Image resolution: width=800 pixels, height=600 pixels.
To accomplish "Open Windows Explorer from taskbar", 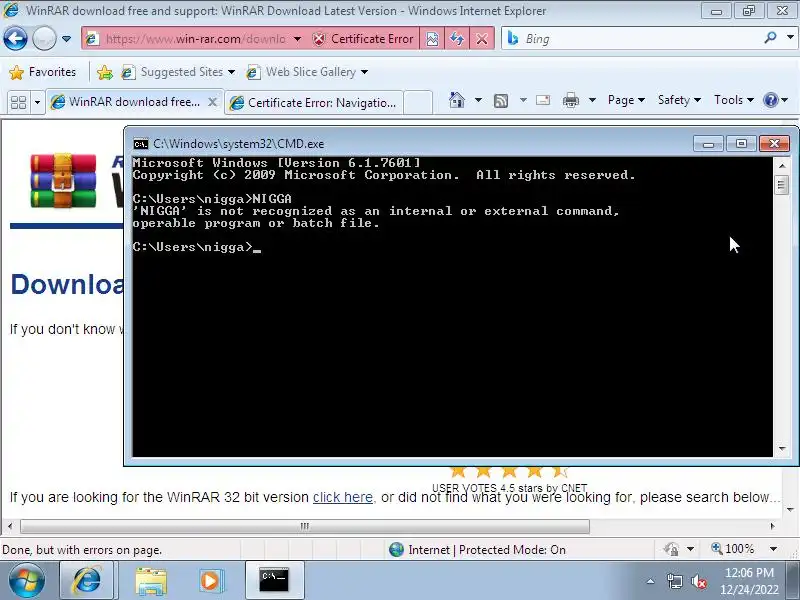I will [151, 581].
